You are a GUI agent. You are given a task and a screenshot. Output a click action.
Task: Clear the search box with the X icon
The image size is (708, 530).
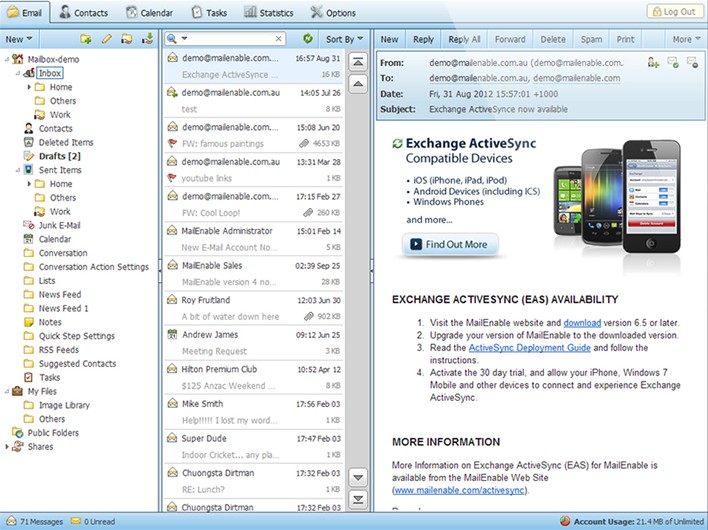tap(279, 39)
